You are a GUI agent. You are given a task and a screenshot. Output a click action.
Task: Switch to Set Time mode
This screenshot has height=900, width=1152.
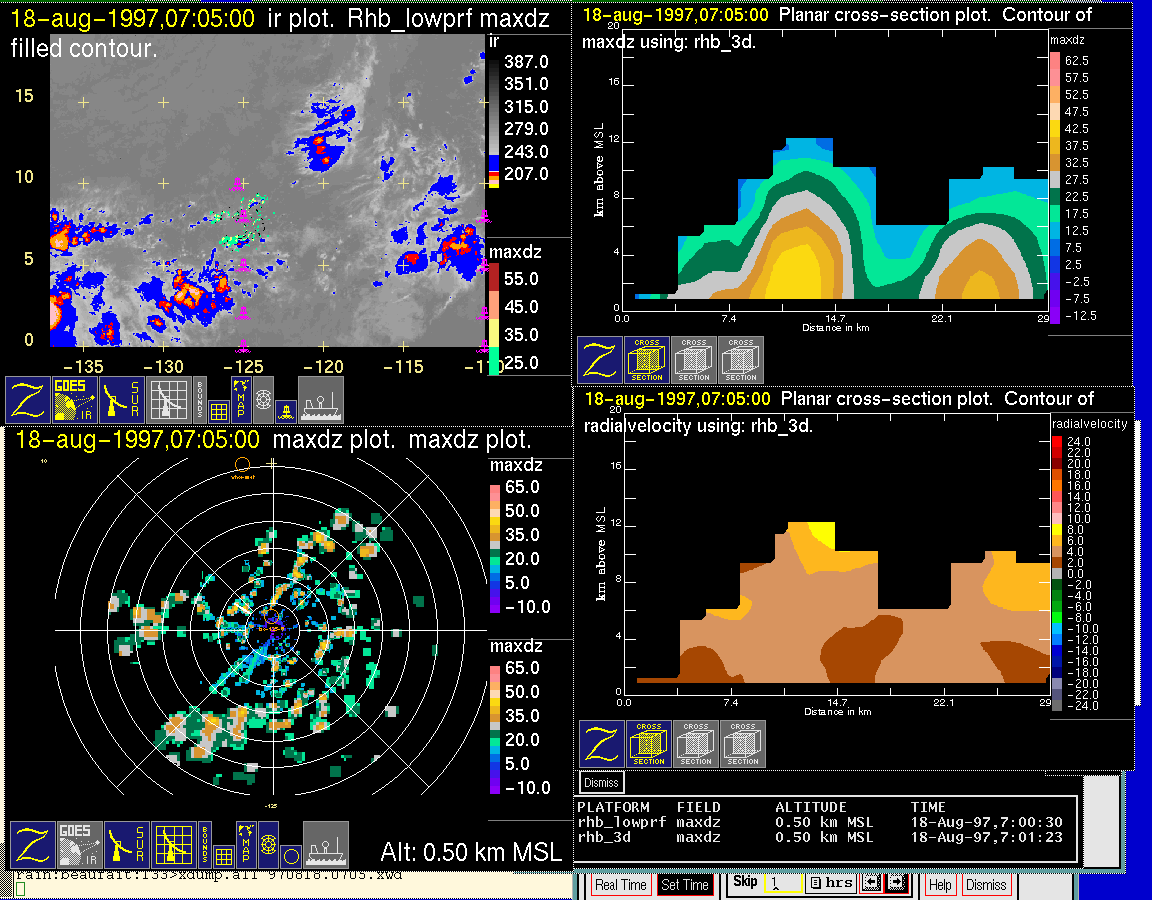[x=685, y=885]
